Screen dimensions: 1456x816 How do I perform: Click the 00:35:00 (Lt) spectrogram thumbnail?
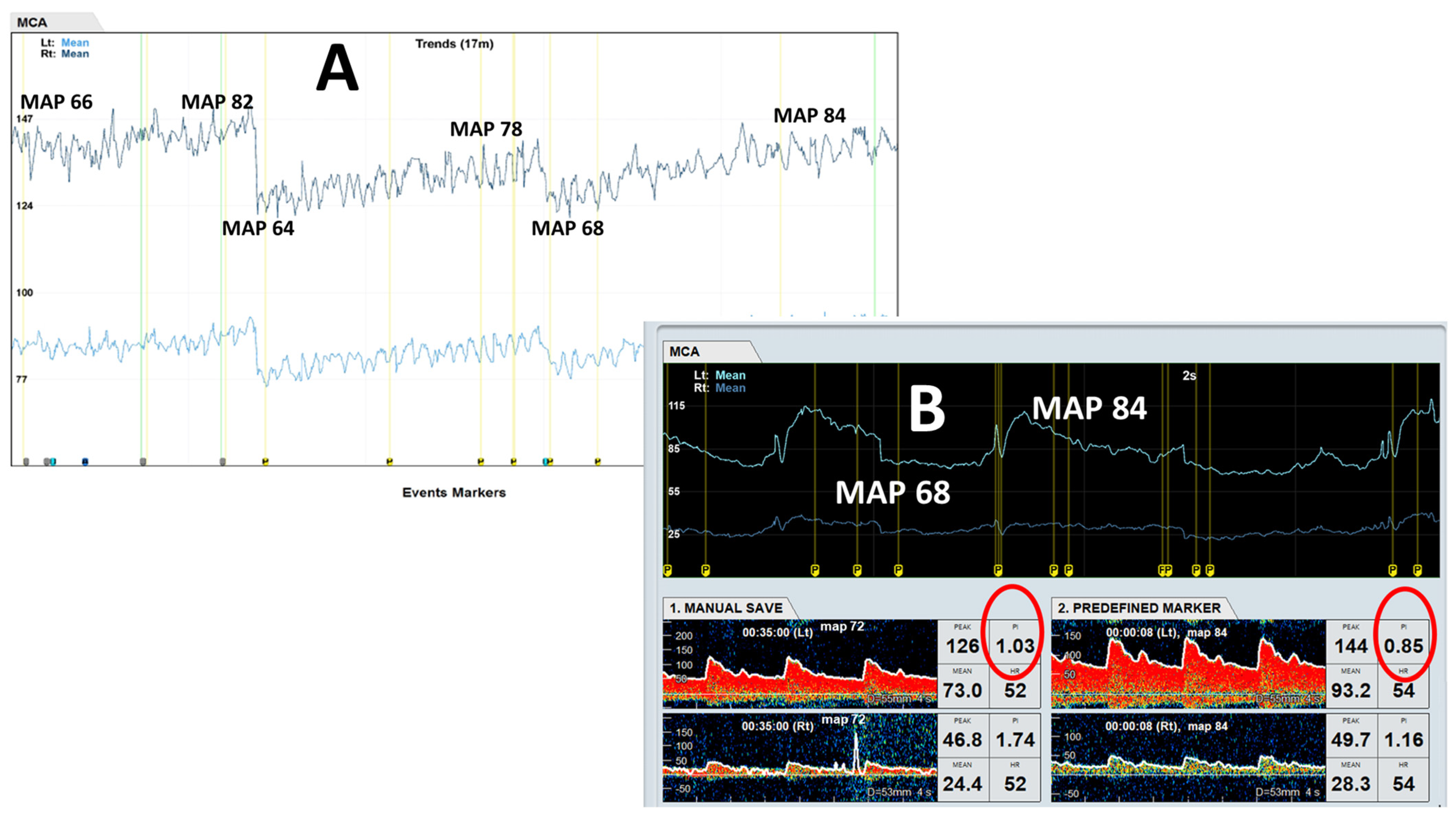point(800,663)
